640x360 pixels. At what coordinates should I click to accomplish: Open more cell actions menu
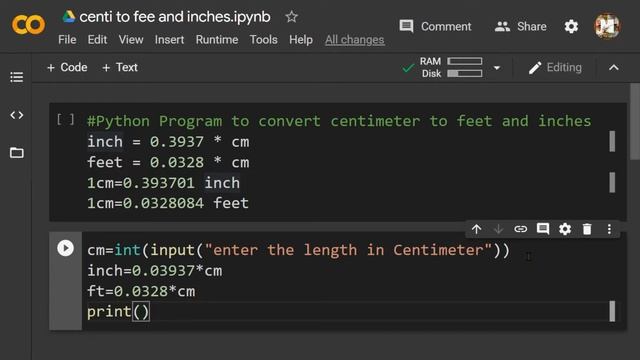pos(609,229)
